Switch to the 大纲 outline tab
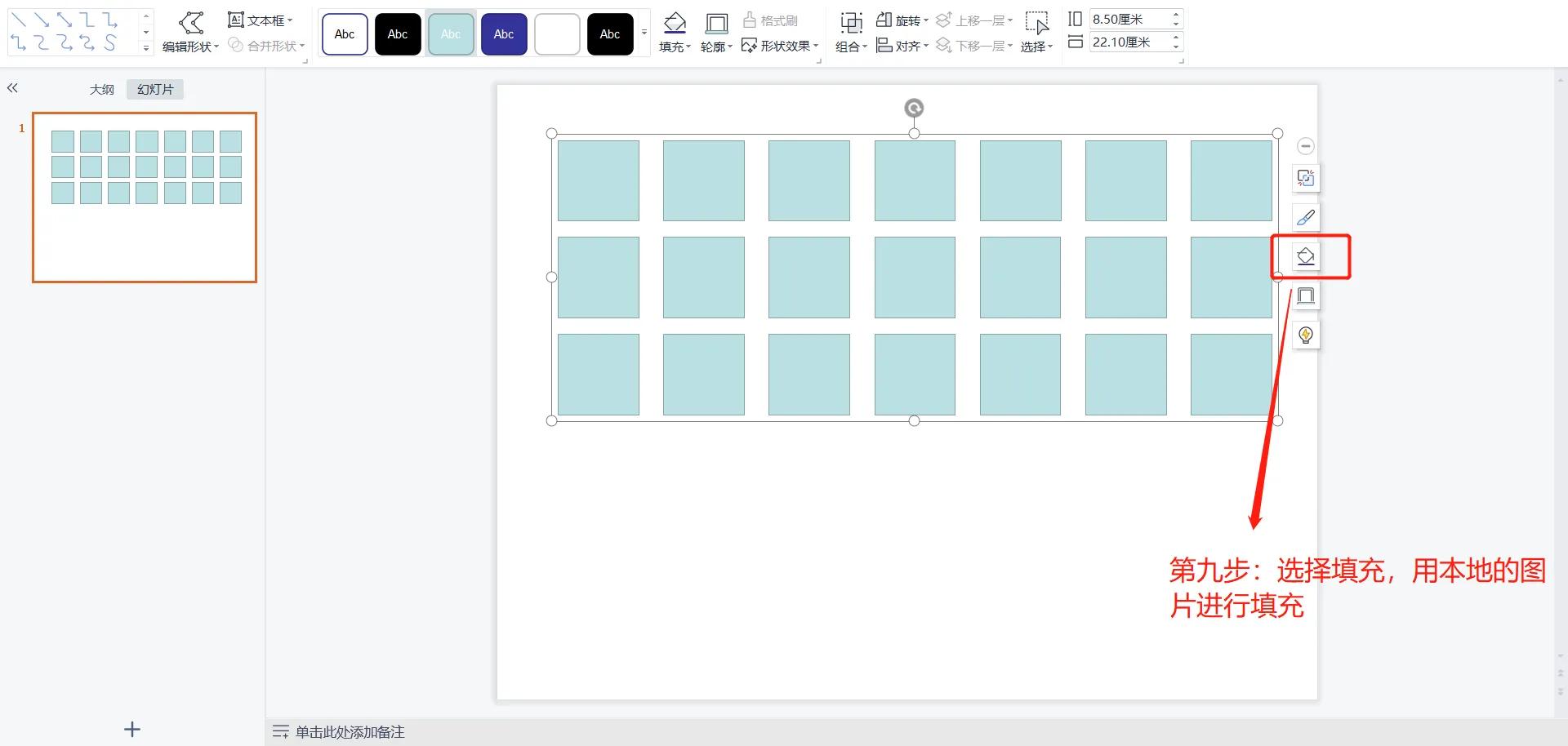The width and height of the screenshot is (1568, 746). (102, 89)
